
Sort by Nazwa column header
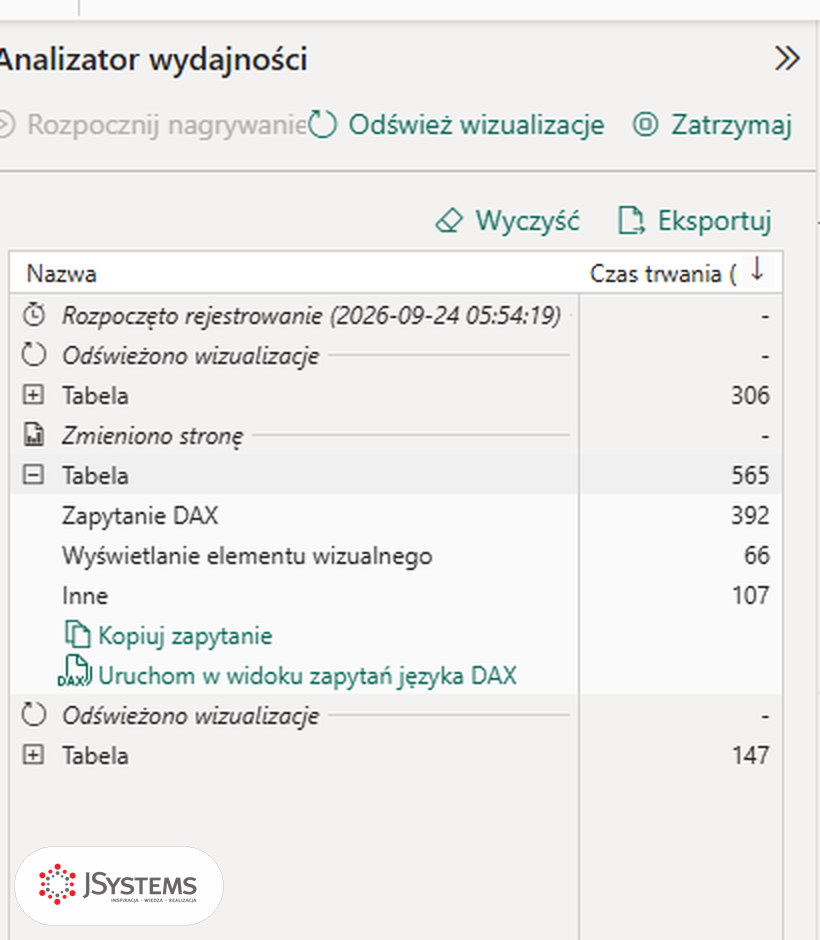[x=61, y=274]
